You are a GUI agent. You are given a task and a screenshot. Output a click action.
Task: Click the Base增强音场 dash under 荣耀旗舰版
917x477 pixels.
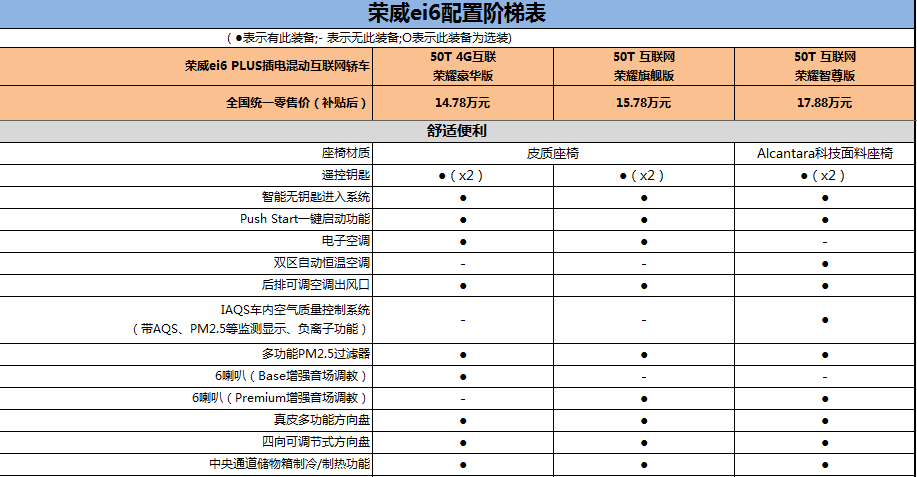pyautogui.click(x=644, y=376)
